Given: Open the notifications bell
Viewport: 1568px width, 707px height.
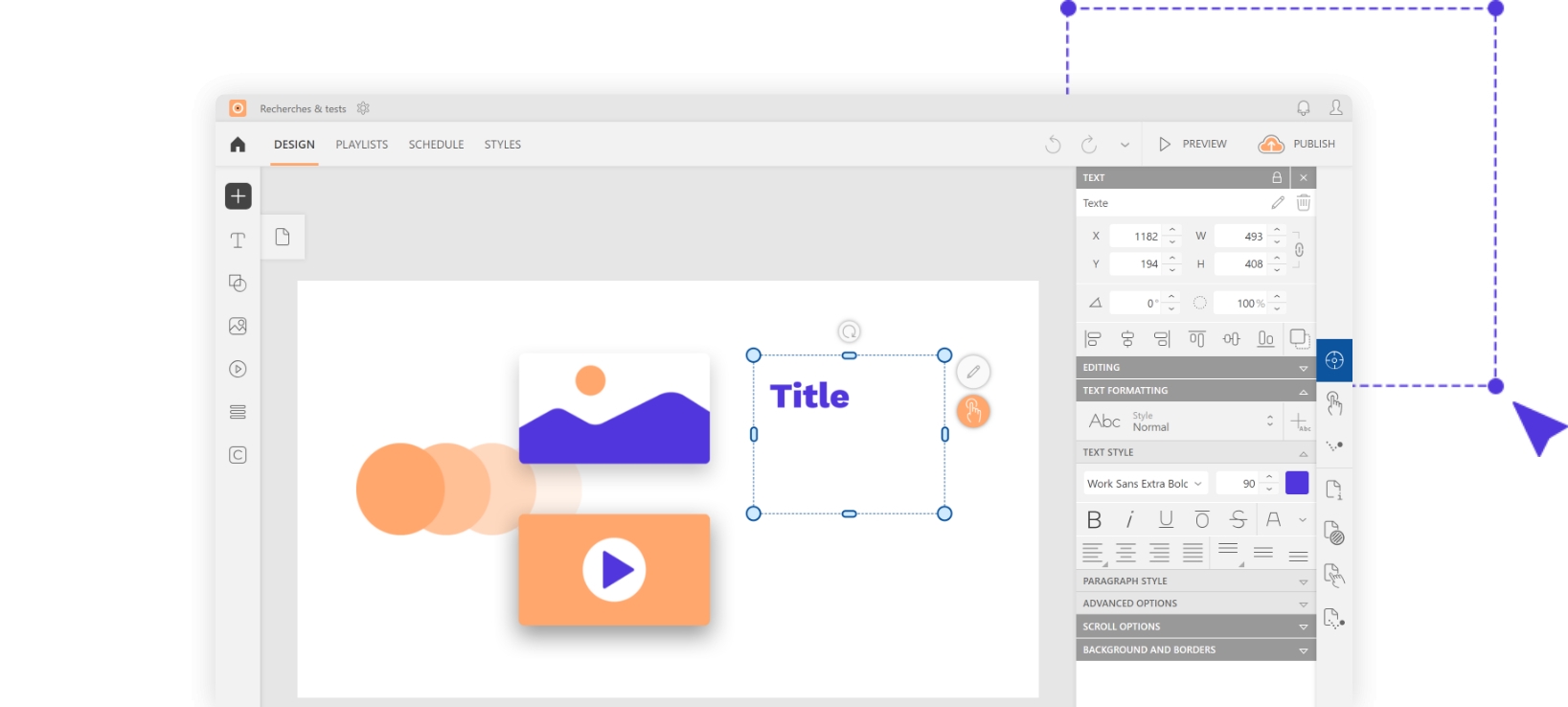Looking at the screenshot, I should pyautogui.click(x=1304, y=108).
